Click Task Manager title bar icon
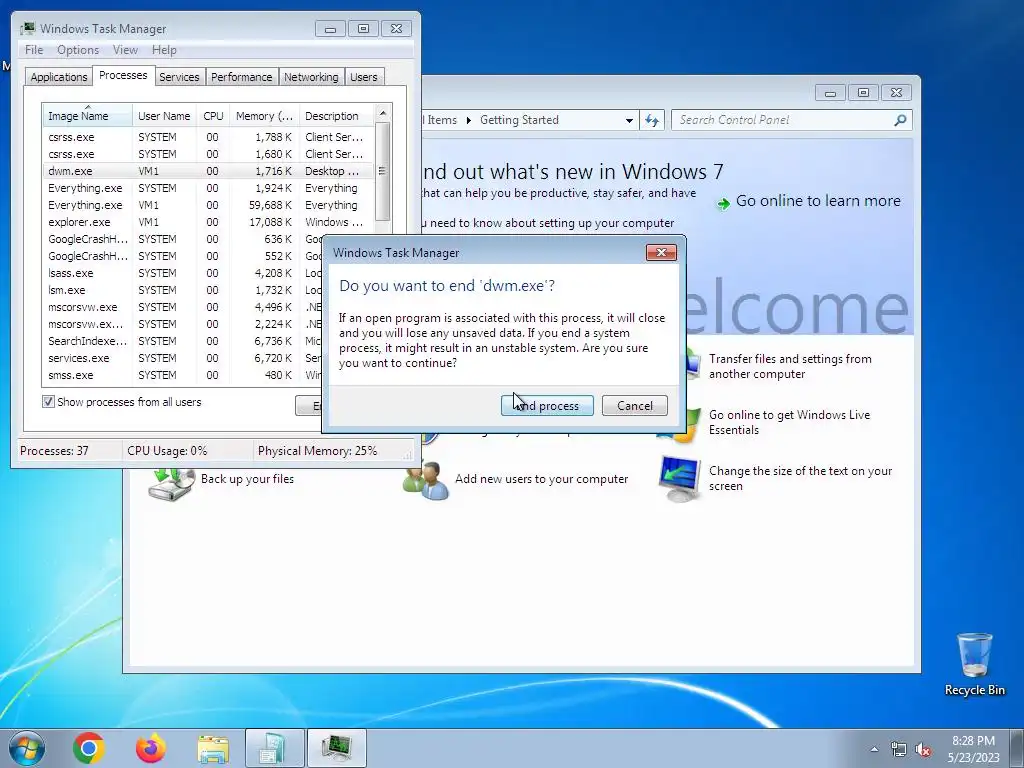1024x768 pixels. pos(27,28)
